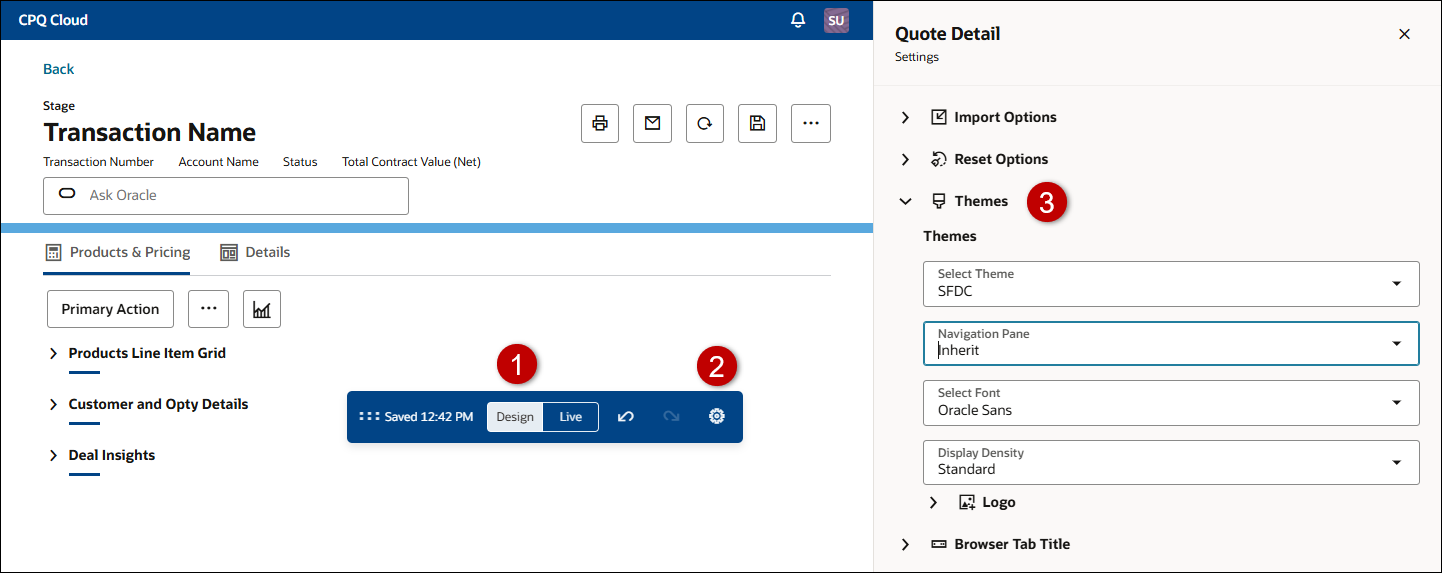Viewport: 1442px width, 573px height.
Task: Click the Ask Oracle oval icon
Action: [x=67, y=195]
